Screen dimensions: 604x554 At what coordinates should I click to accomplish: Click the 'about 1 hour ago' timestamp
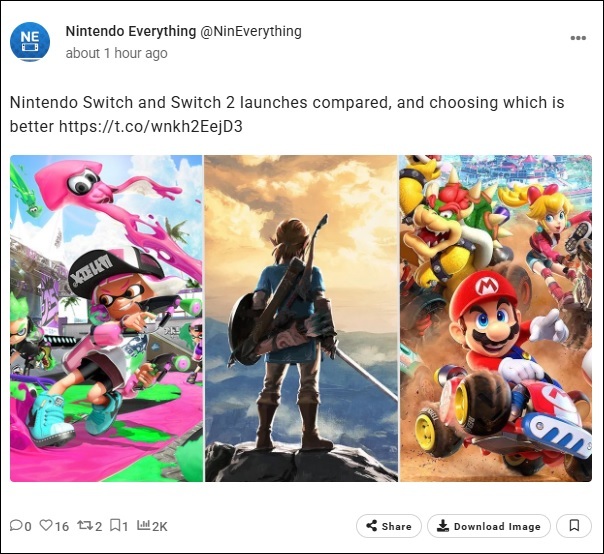click(x=116, y=53)
